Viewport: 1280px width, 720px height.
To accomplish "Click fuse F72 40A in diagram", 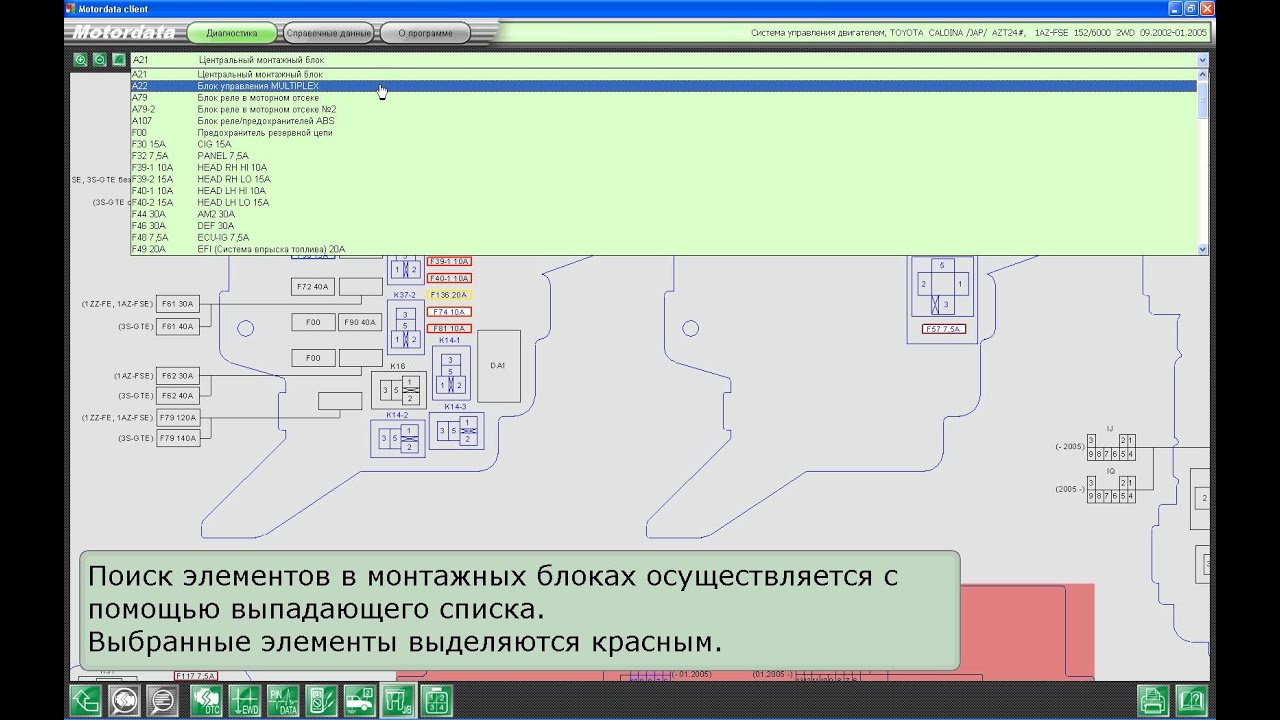I will pos(313,287).
